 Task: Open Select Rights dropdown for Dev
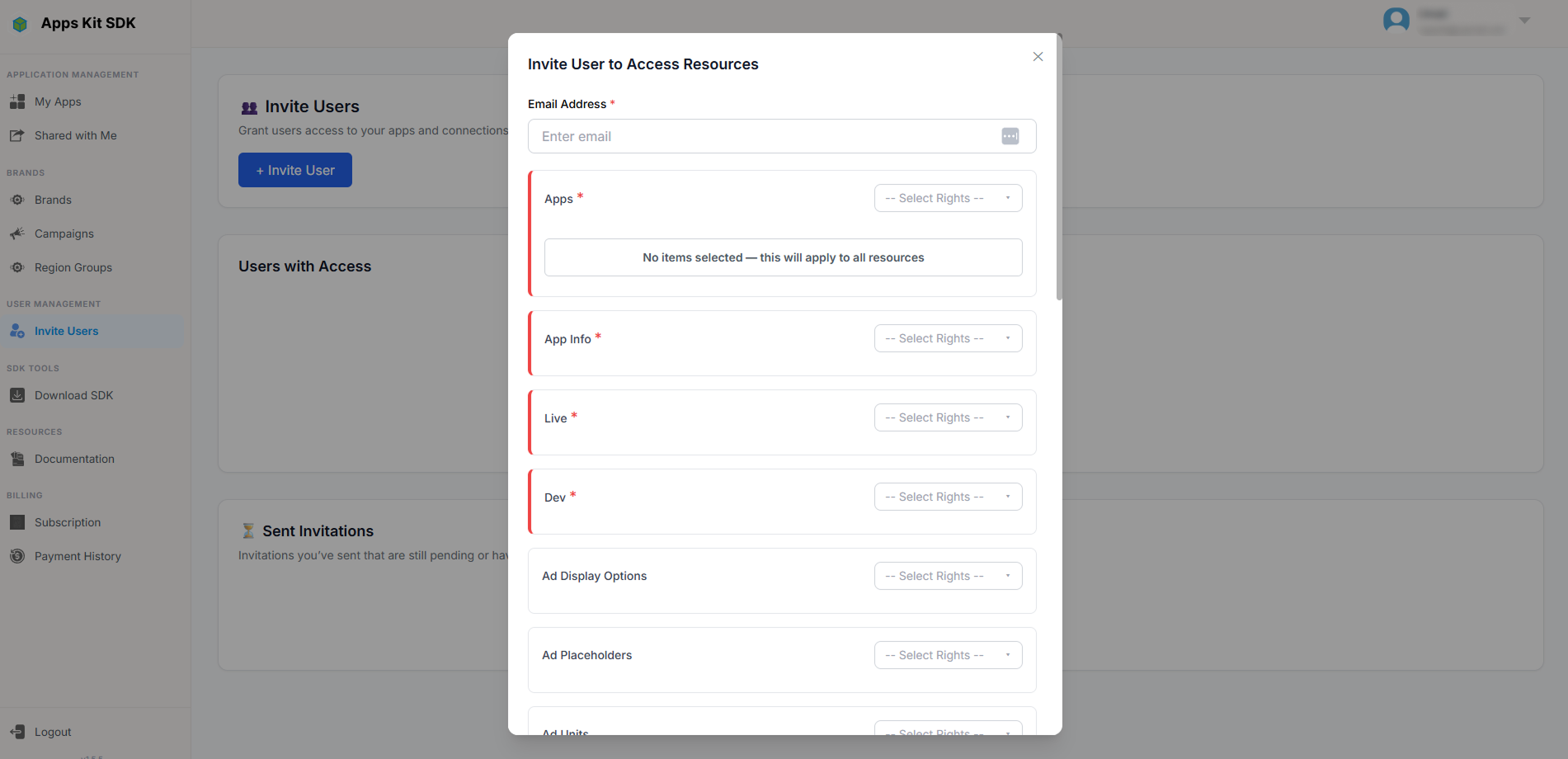click(949, 497)
